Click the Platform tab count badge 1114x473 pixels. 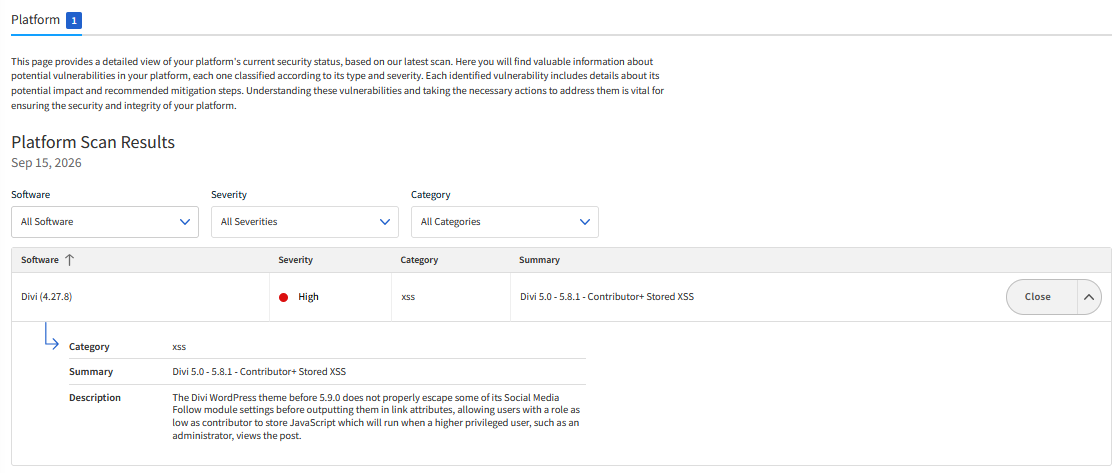click(x=74, y=21)
